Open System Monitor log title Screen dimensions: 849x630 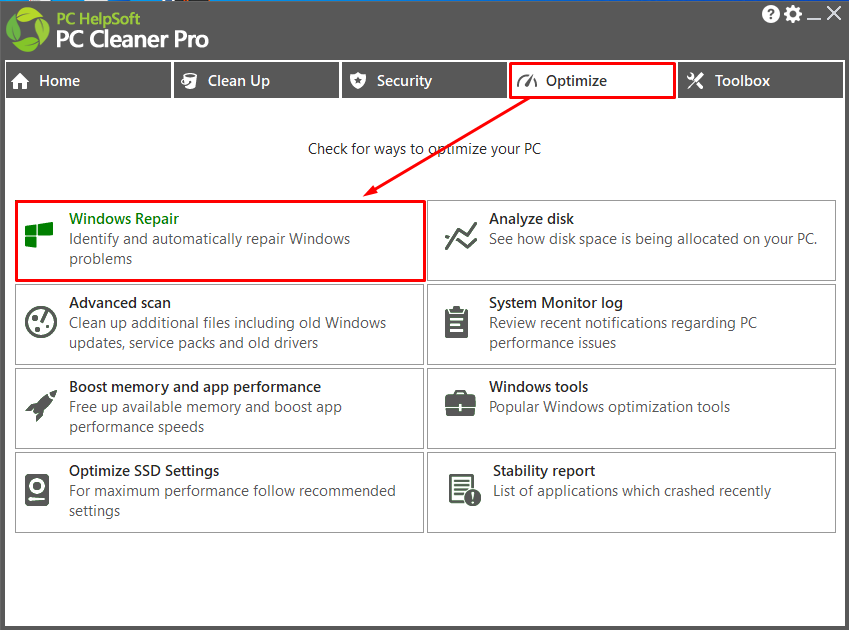[556, 303]
